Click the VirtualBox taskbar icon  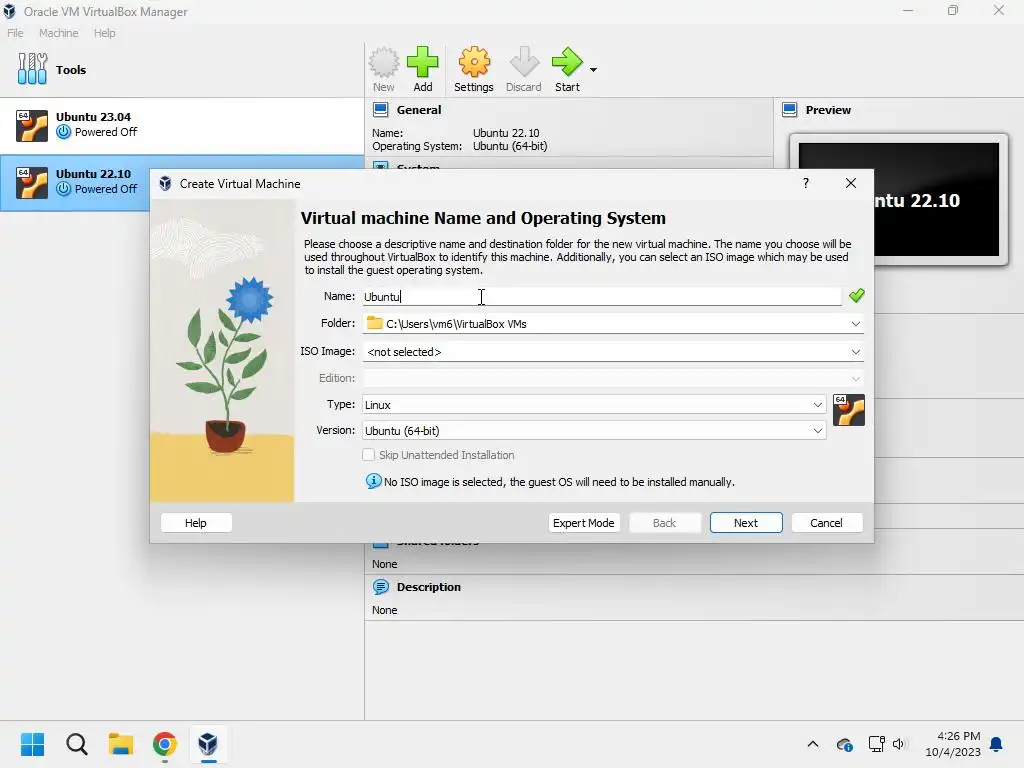coord(208,744)
